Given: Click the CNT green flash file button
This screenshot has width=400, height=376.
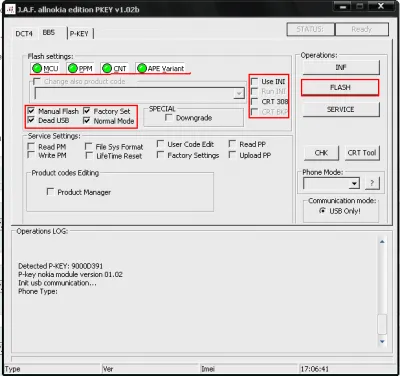Looking at the screenshot, I should tap(114, 68).
